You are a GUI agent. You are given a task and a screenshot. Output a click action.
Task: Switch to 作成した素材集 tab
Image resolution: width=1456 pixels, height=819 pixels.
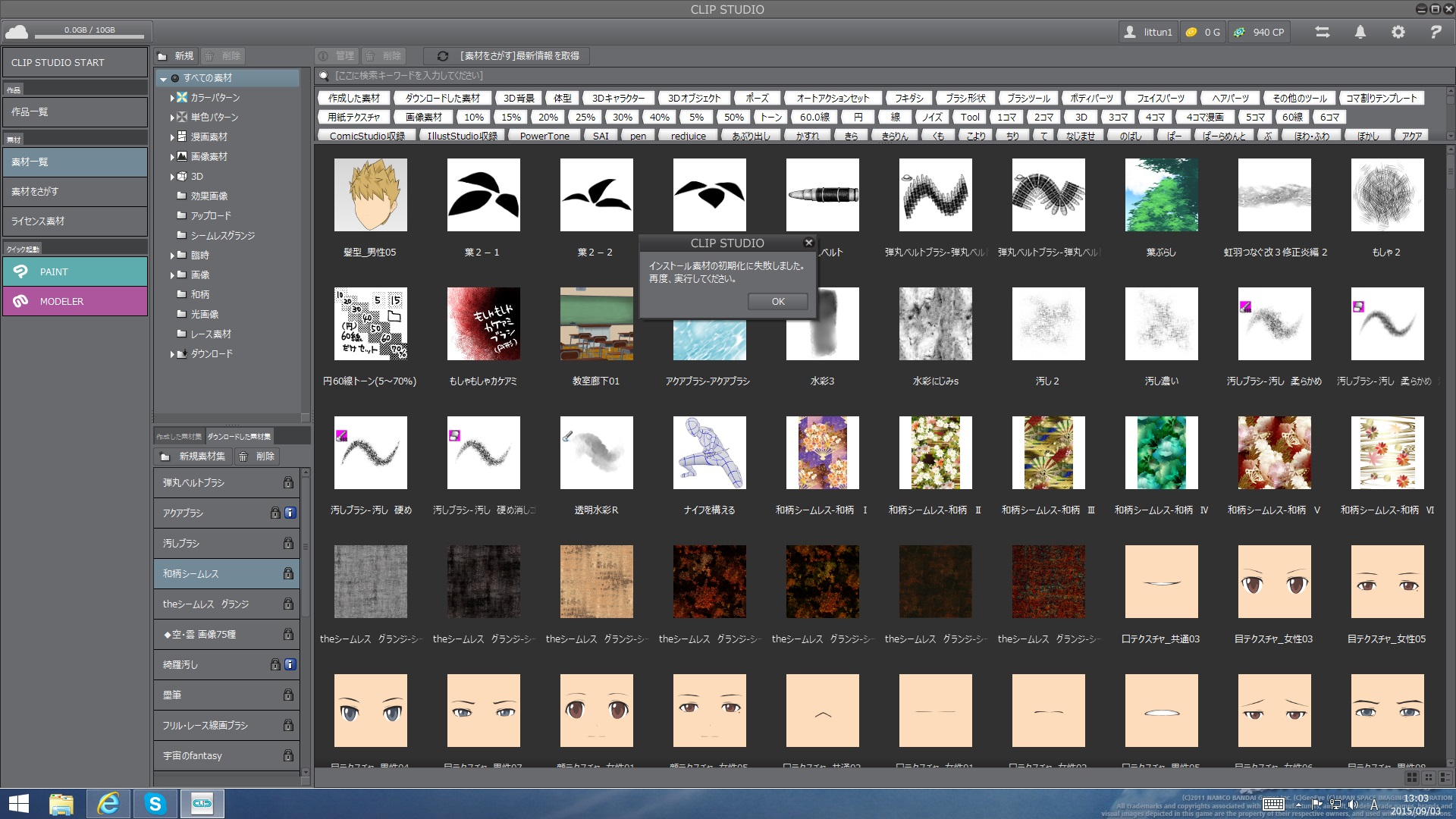point(179,437)
